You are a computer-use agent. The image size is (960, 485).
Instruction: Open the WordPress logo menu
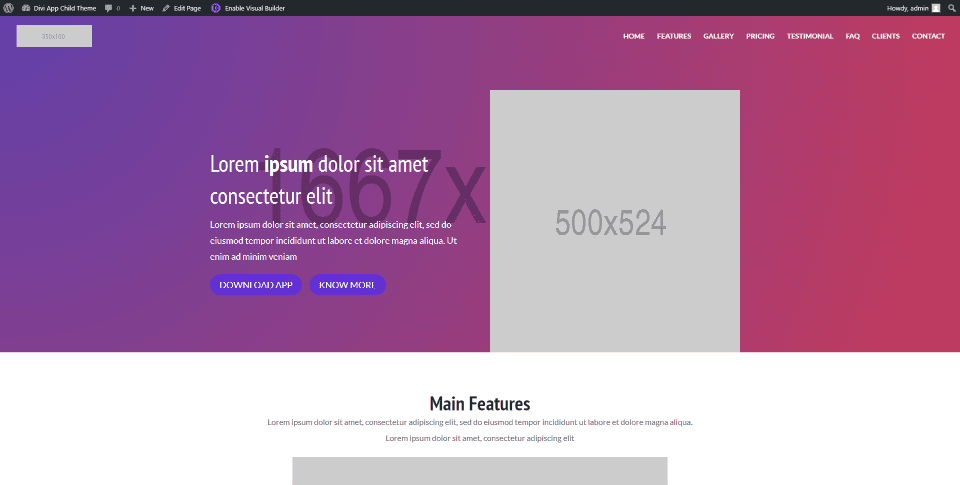(x=9, y=8)
